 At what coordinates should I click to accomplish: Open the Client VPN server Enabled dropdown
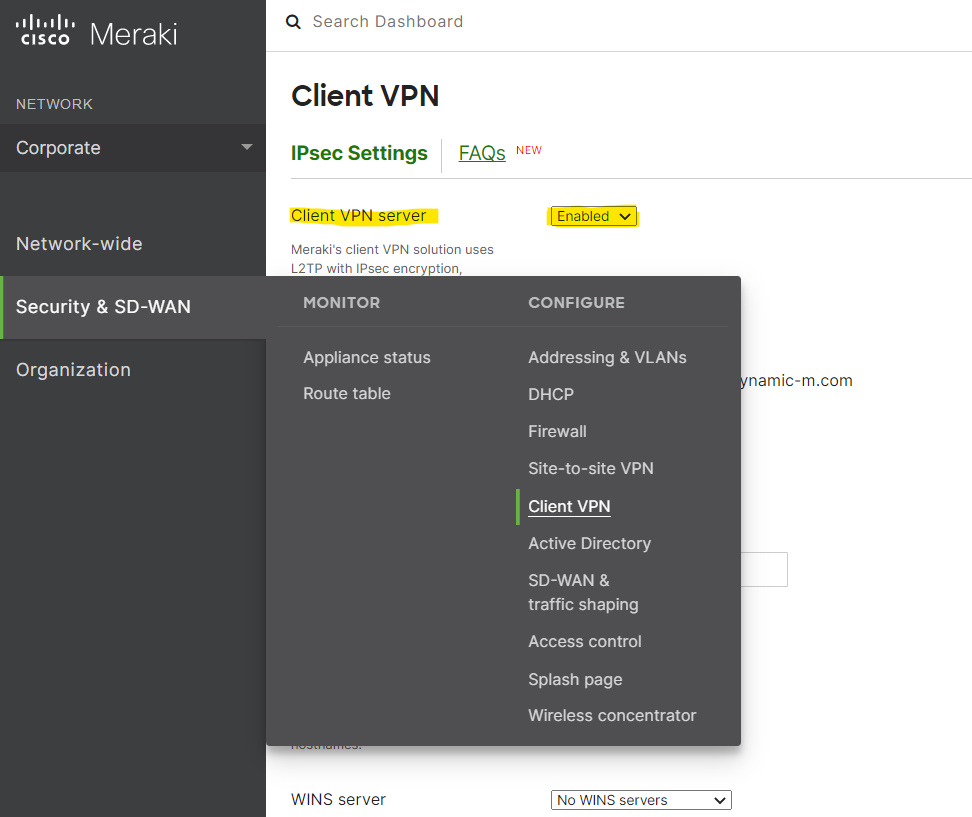[x=593, y=216]
